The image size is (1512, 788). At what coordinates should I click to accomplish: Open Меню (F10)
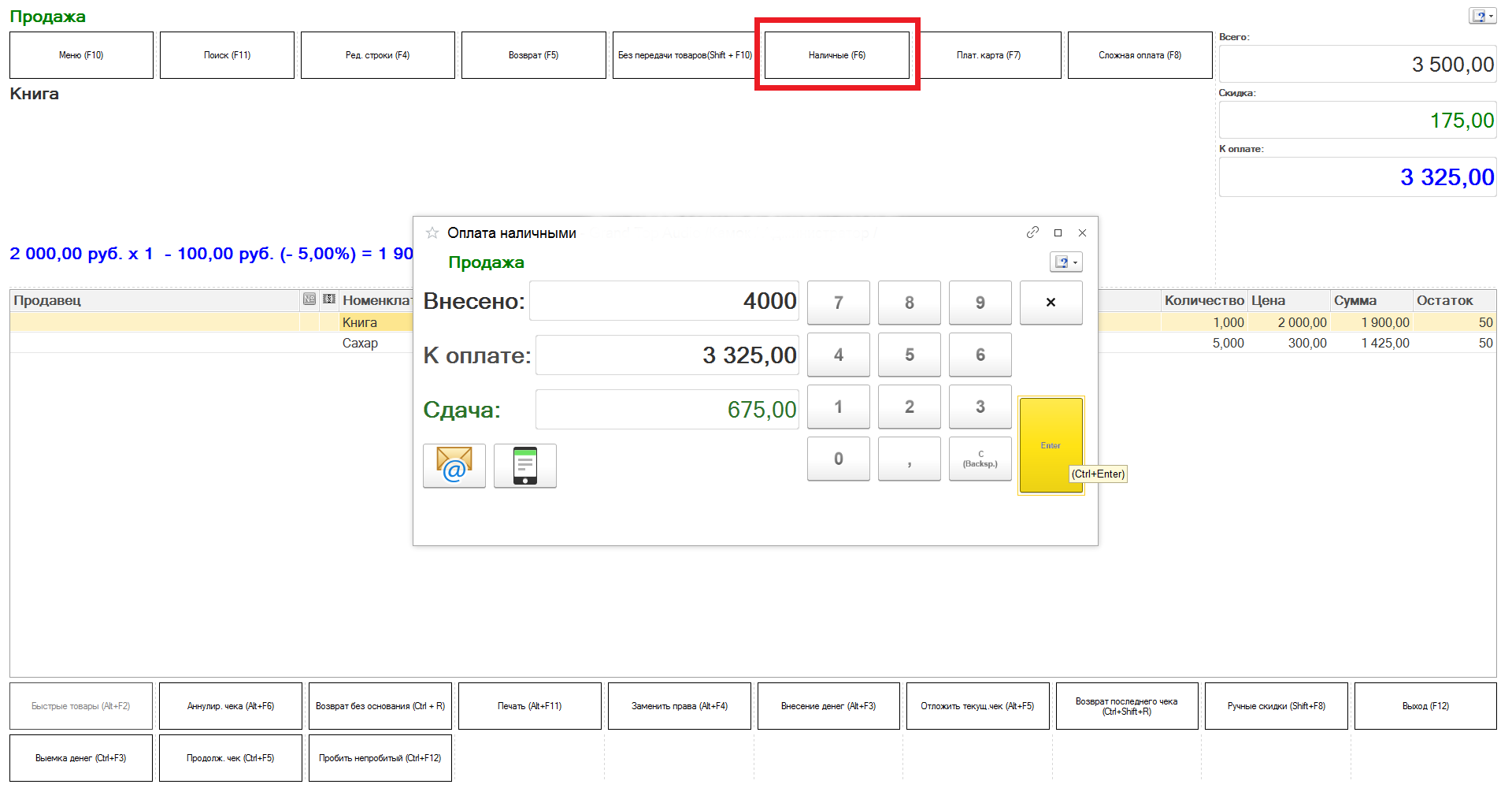tap(81, 55)
